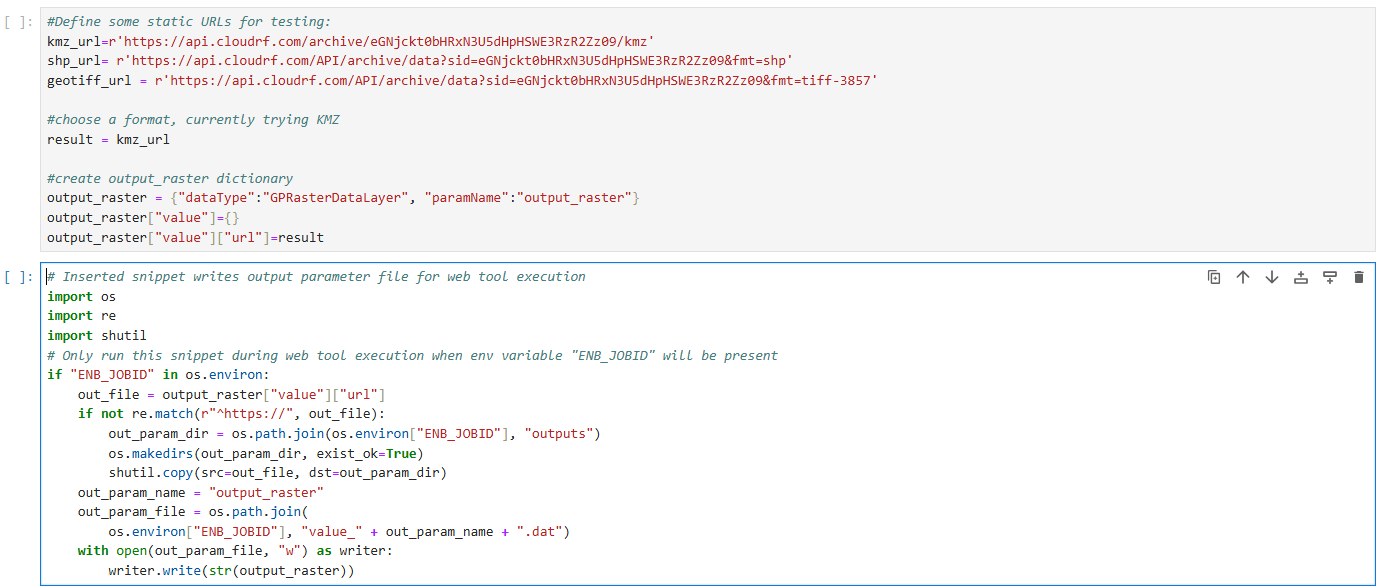Click the 'Inserted snippet' comment line
The height and width of the screenshot is (588, 1381).
pyautogui.click(x=316, y=277)
